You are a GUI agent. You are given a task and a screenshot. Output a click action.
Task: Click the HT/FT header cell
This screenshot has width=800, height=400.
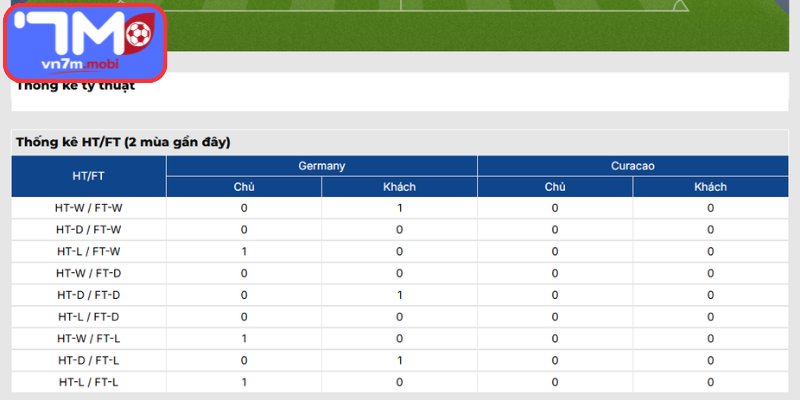89,176
